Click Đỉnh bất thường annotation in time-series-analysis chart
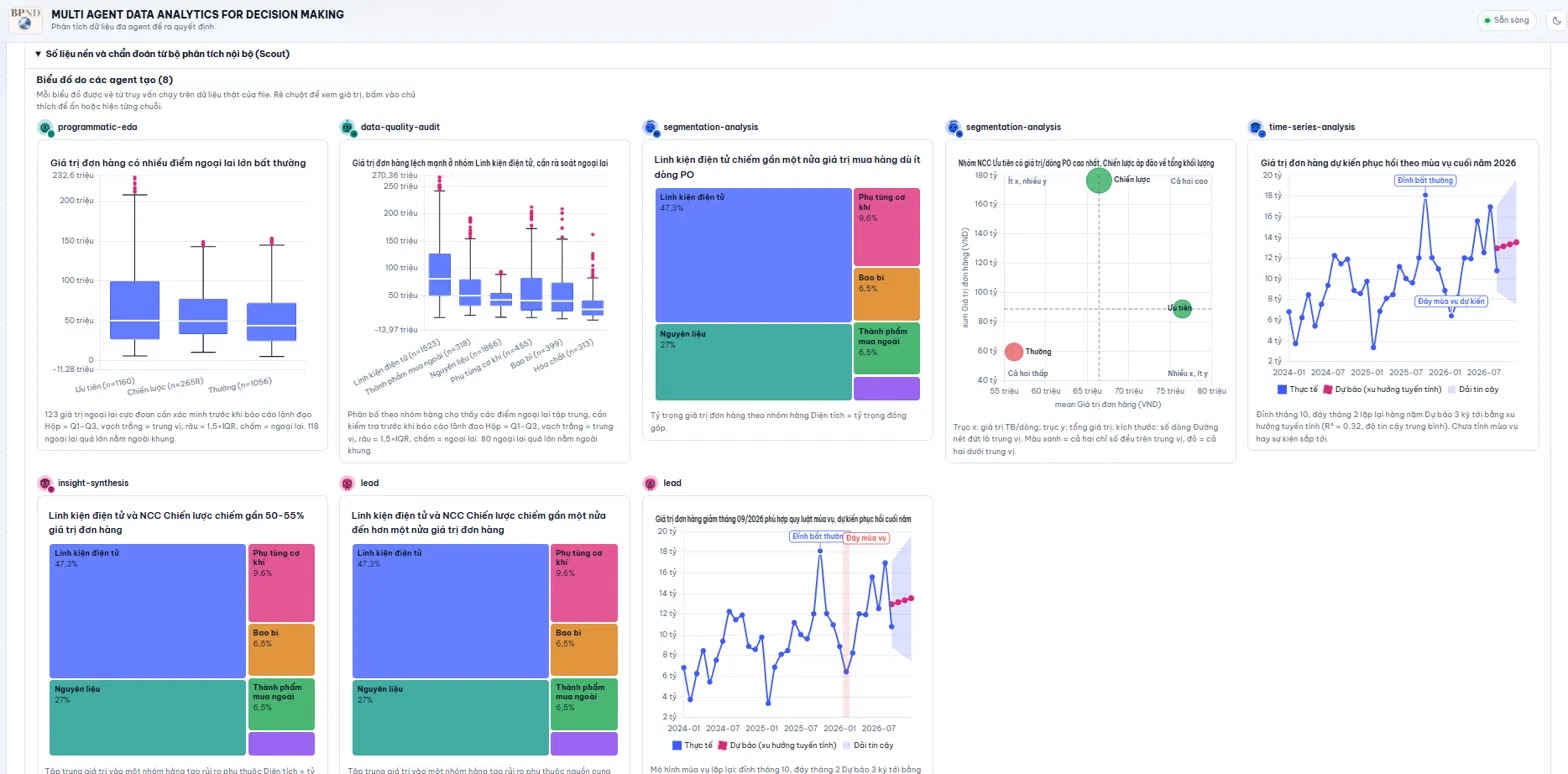 click(1425, 181)
